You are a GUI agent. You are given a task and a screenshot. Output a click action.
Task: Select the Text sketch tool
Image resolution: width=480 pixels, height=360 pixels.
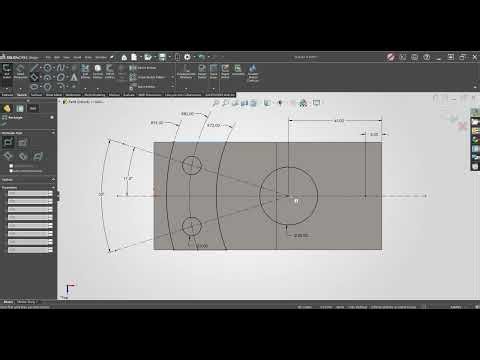point(74,77)
